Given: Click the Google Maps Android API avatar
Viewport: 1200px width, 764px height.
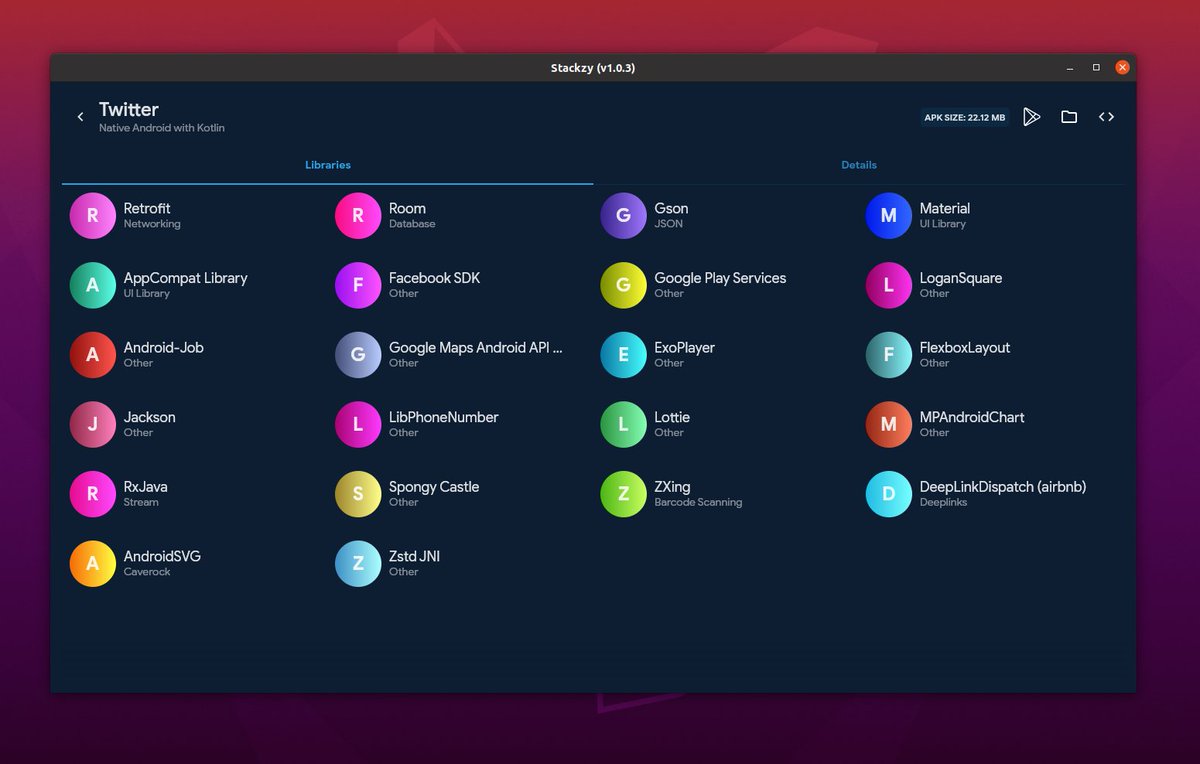Looking at the screenshot, I should point(358,355).
